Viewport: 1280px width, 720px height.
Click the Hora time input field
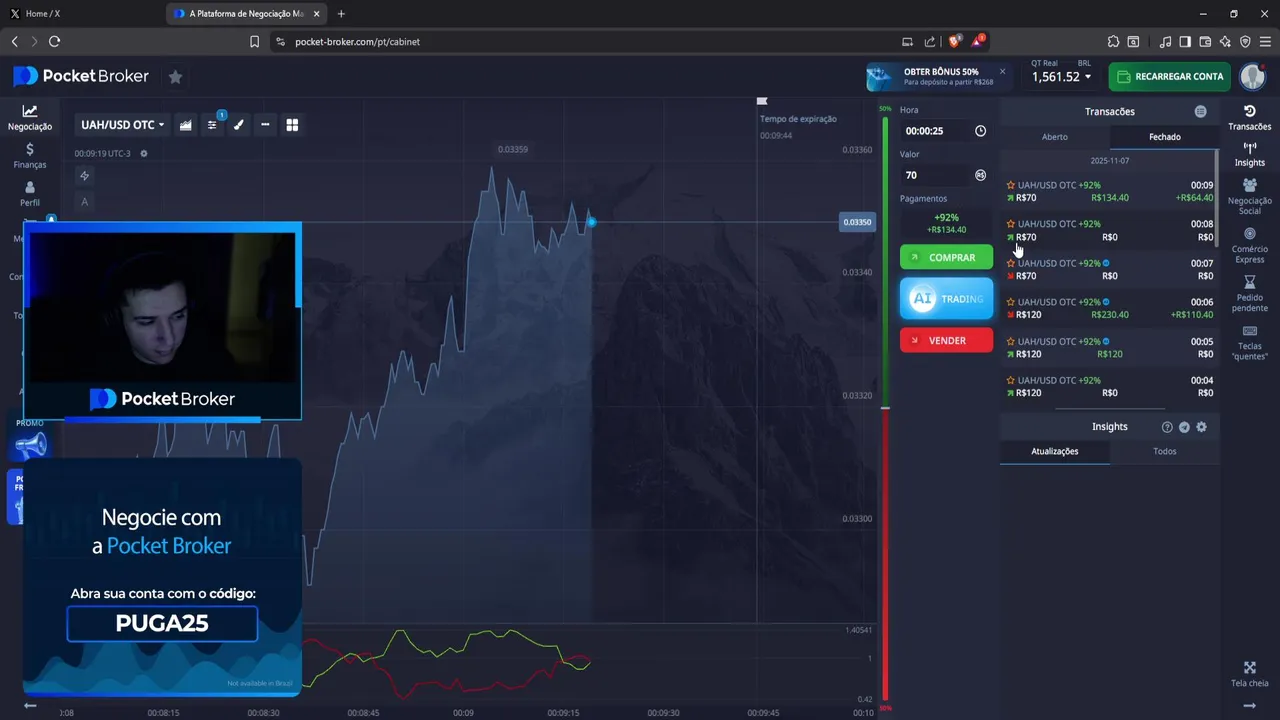click(x=935, y=131)
